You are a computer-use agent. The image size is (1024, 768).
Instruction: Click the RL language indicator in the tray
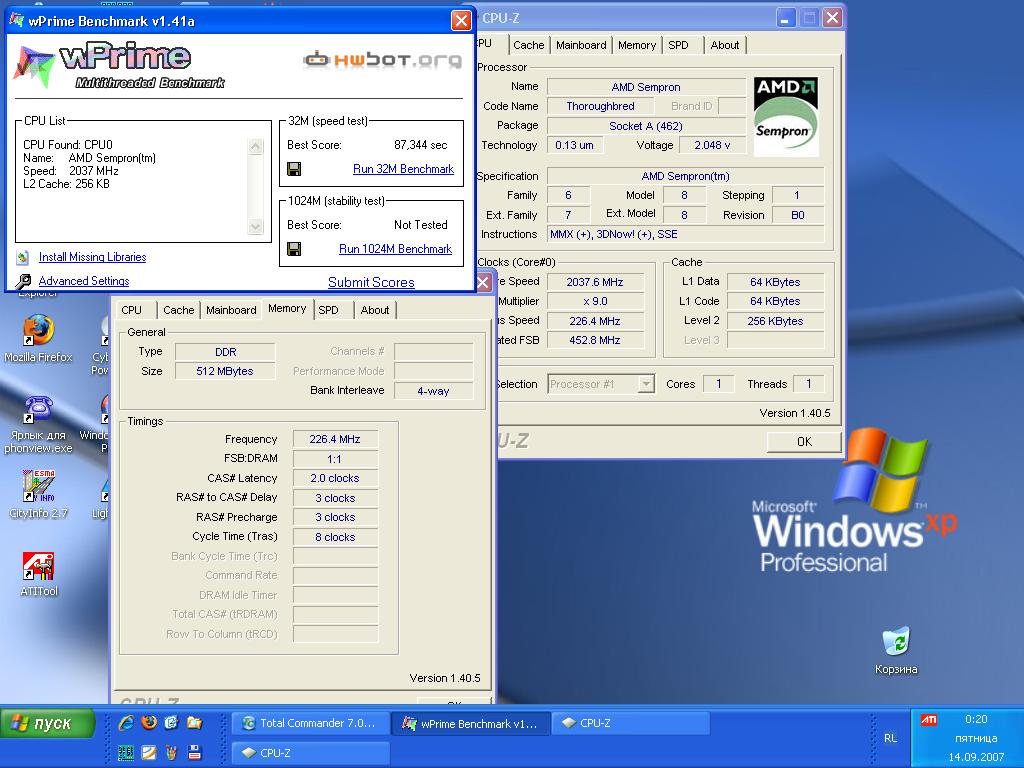point(890,738)
